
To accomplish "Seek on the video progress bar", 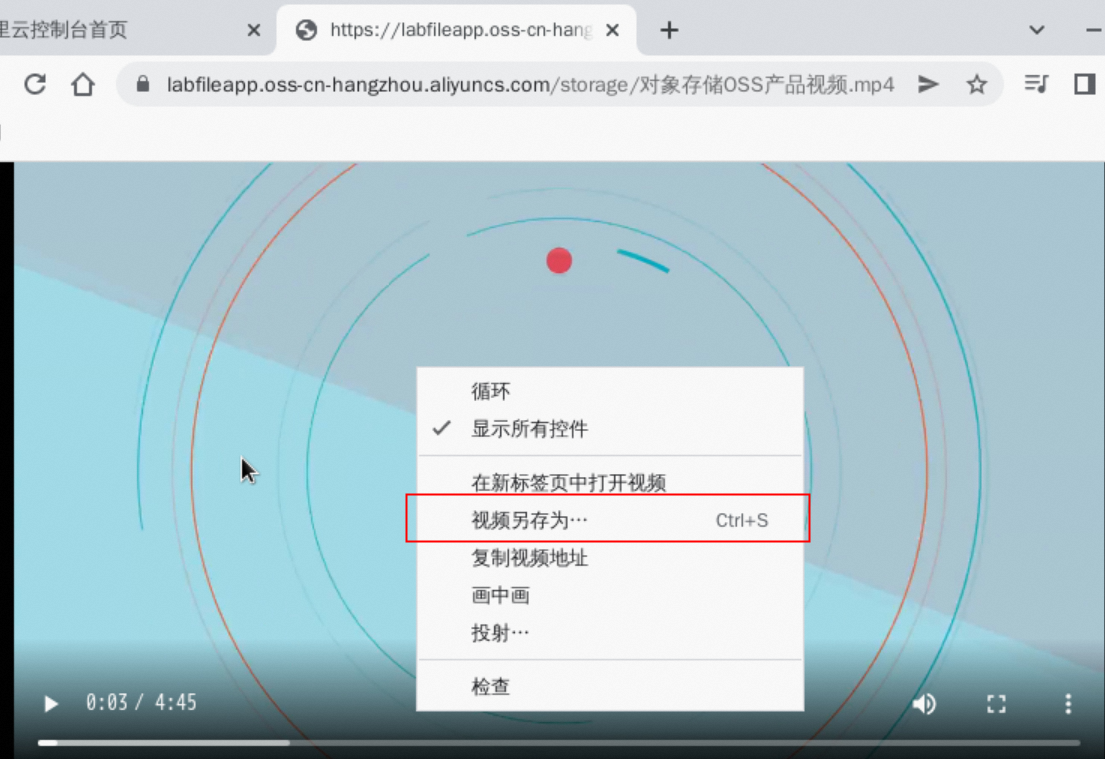I will pos(558,742).
